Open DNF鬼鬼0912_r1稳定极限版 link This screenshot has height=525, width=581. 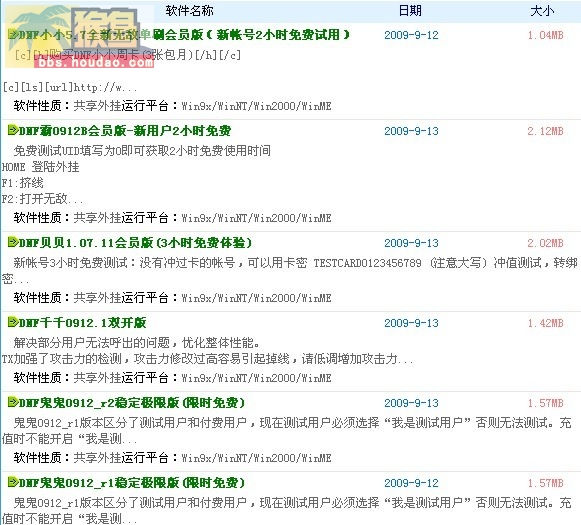[132, 483]
